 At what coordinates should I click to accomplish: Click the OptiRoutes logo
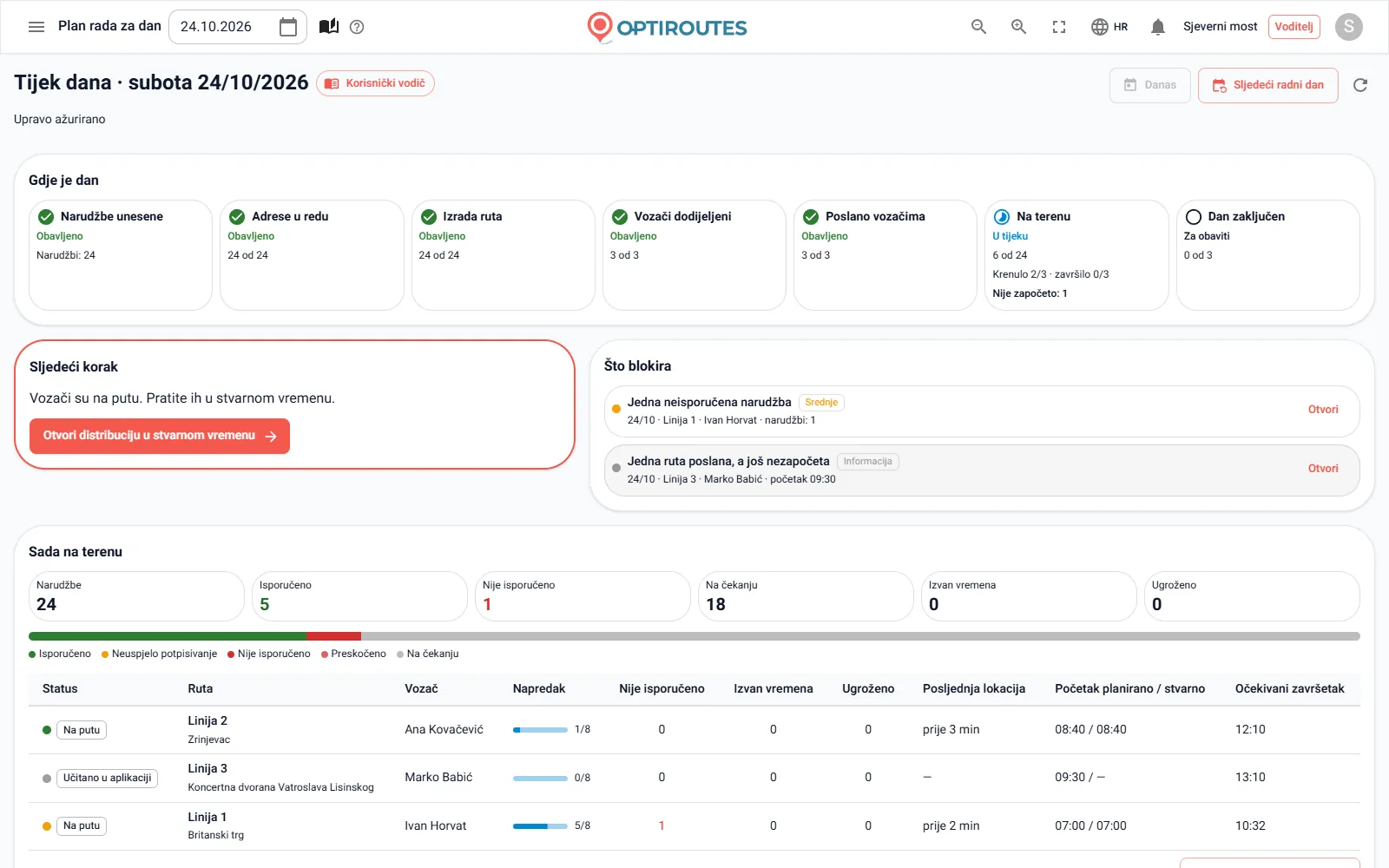pos(667,27)
